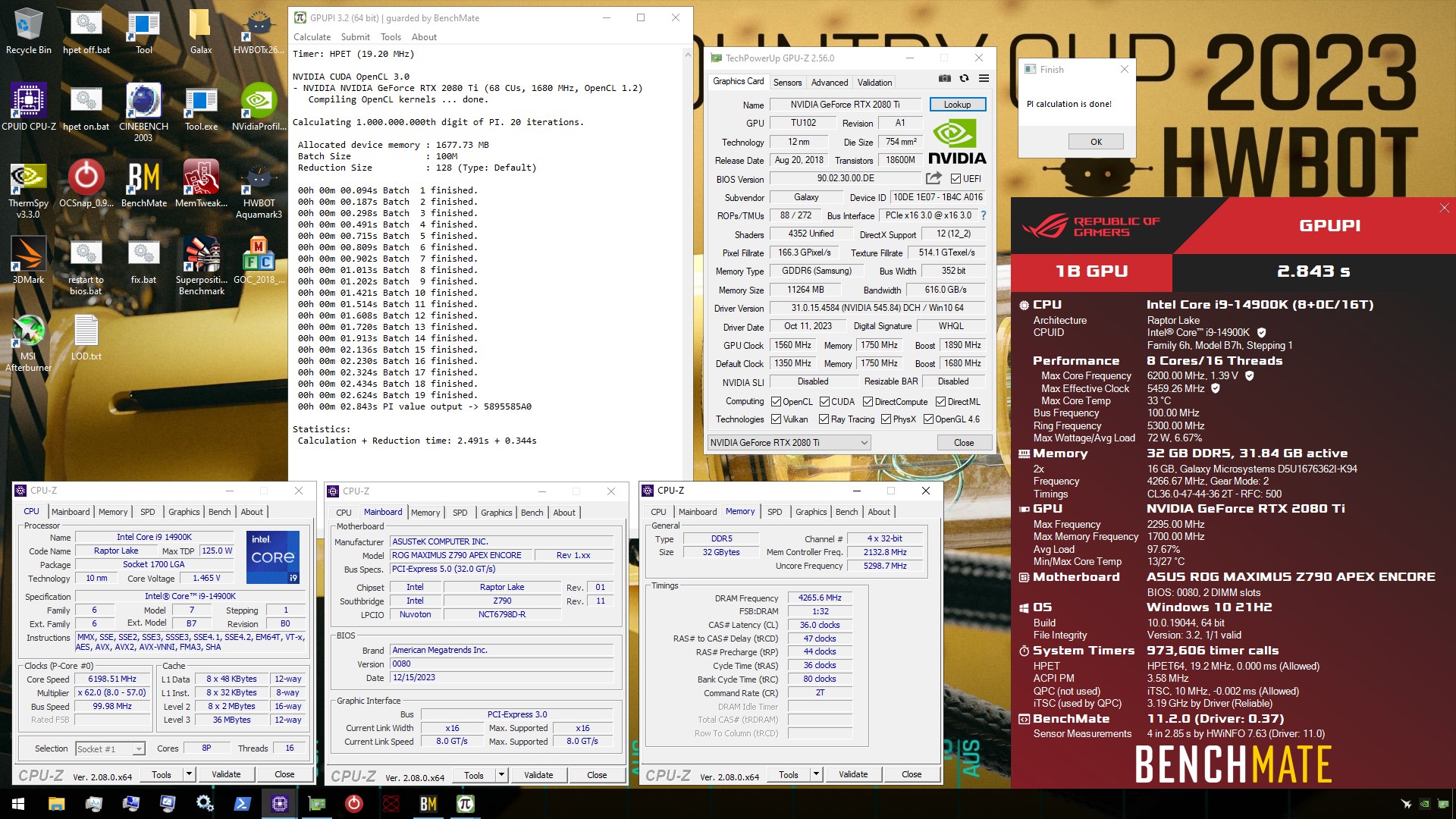1456x819 pixels.
Task: Toggle DirectML checkbox
Action: coord(940,402)
